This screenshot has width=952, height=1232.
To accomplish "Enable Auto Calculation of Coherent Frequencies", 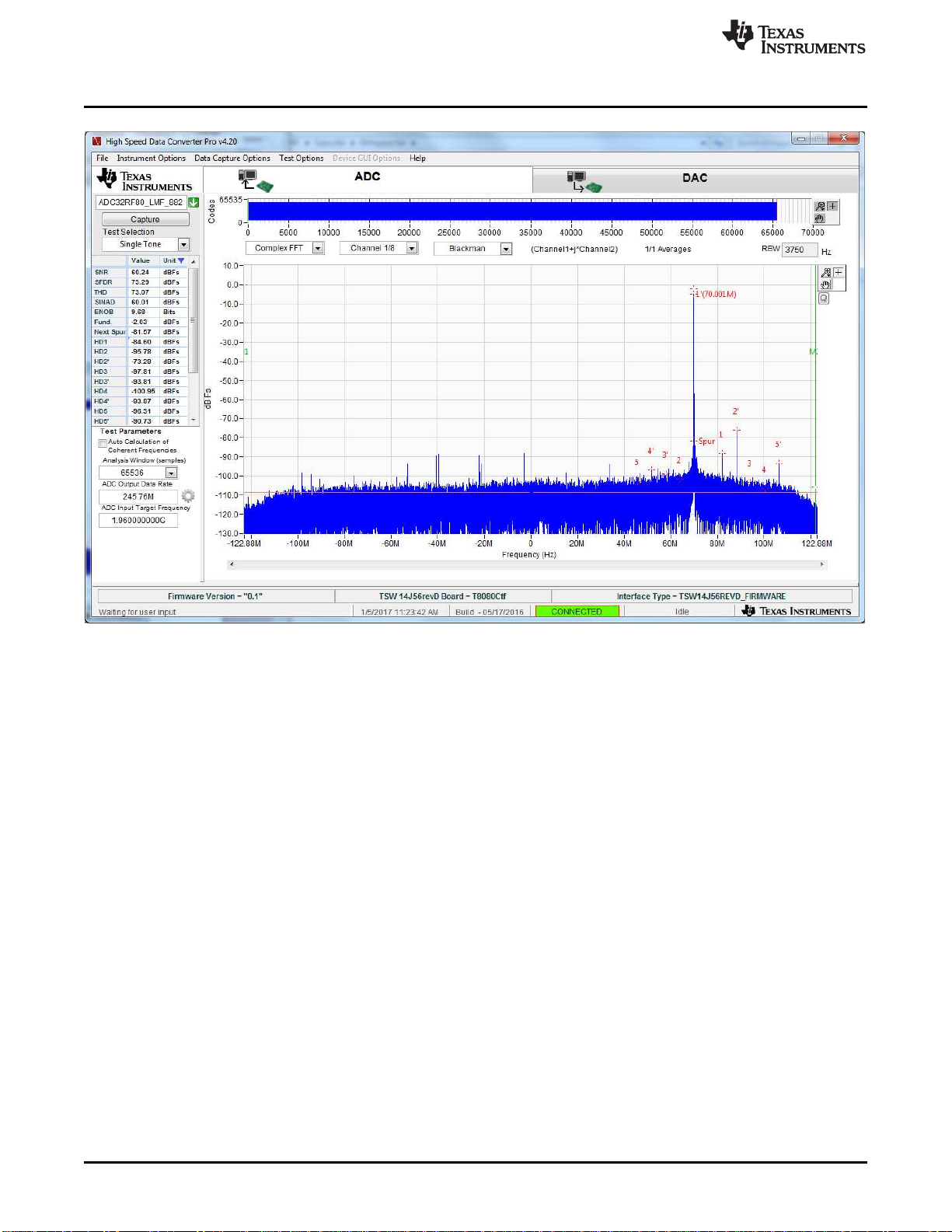I will (x=103, y=443).
